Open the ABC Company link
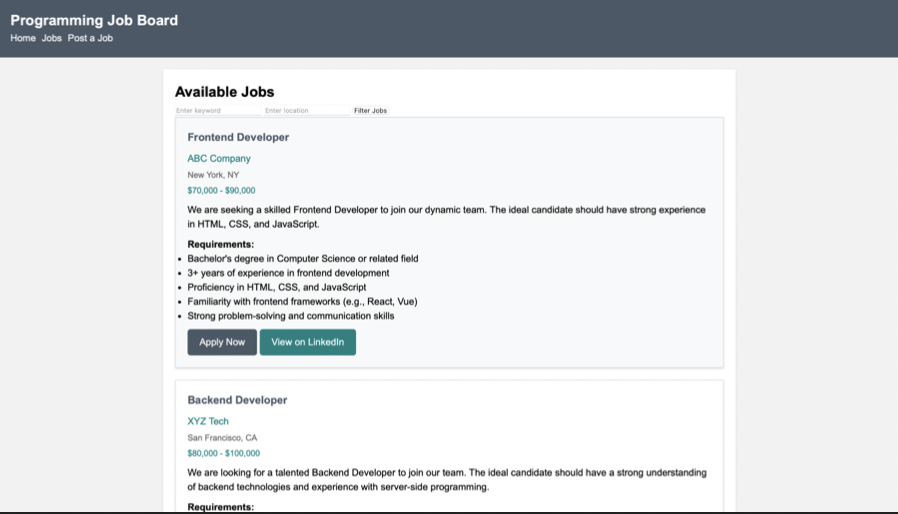 click(219, 158)
